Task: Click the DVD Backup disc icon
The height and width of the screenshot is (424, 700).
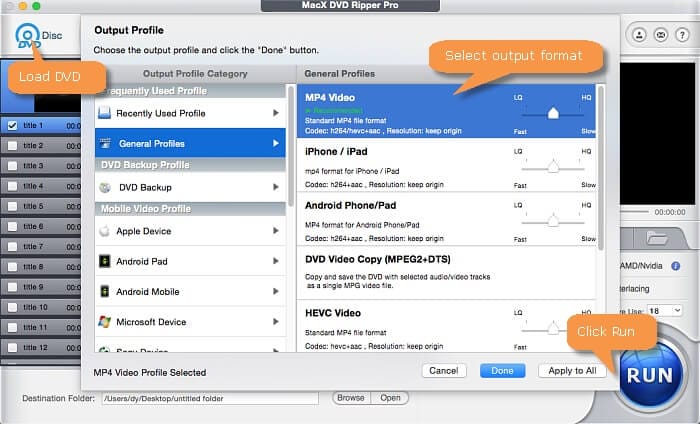Action: pyautogui.click(x=105, y=187)
